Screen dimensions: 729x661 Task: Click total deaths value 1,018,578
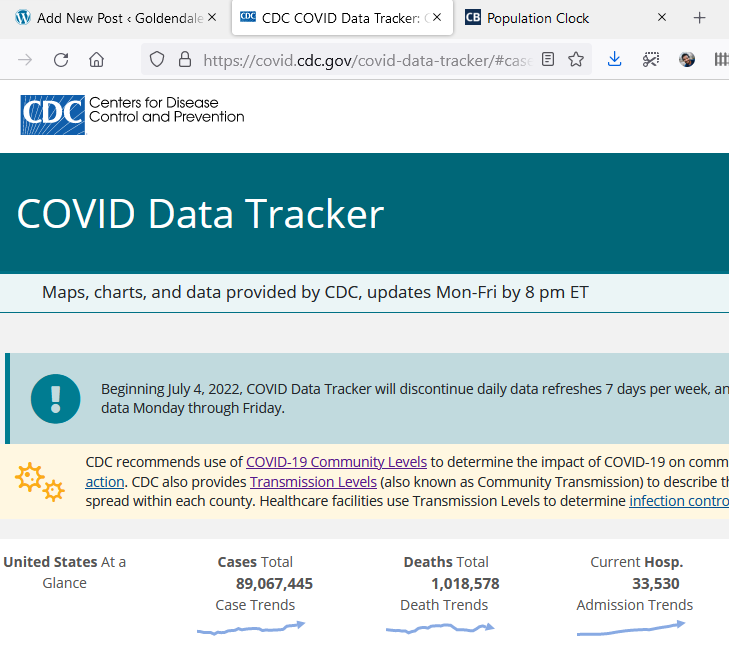click(x=465, y=584)
